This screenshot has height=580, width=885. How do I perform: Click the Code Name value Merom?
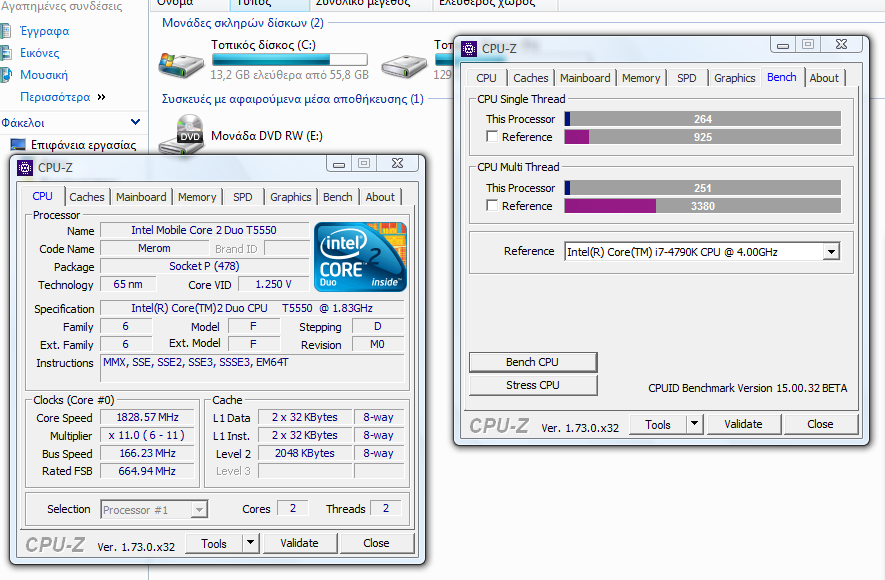click(154, 248)
